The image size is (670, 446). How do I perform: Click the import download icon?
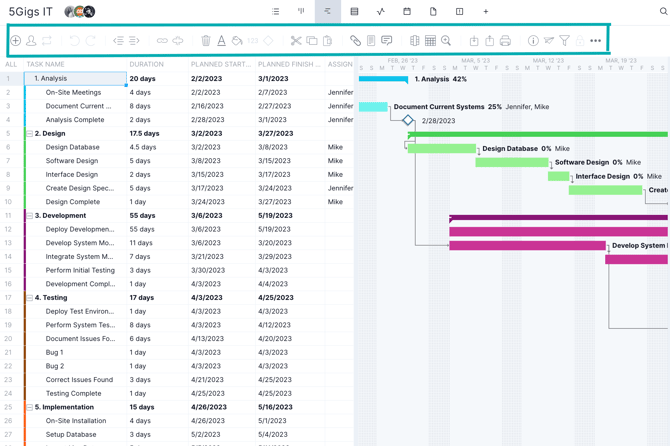pos(474,41)
